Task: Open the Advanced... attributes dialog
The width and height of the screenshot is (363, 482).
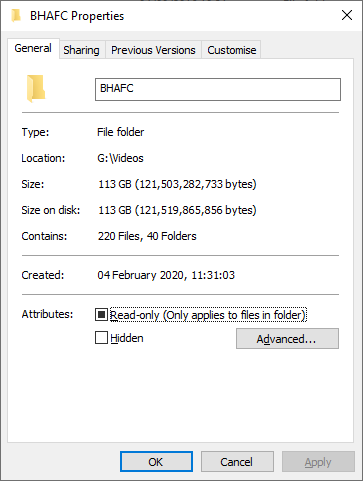Action: [287, 339]
